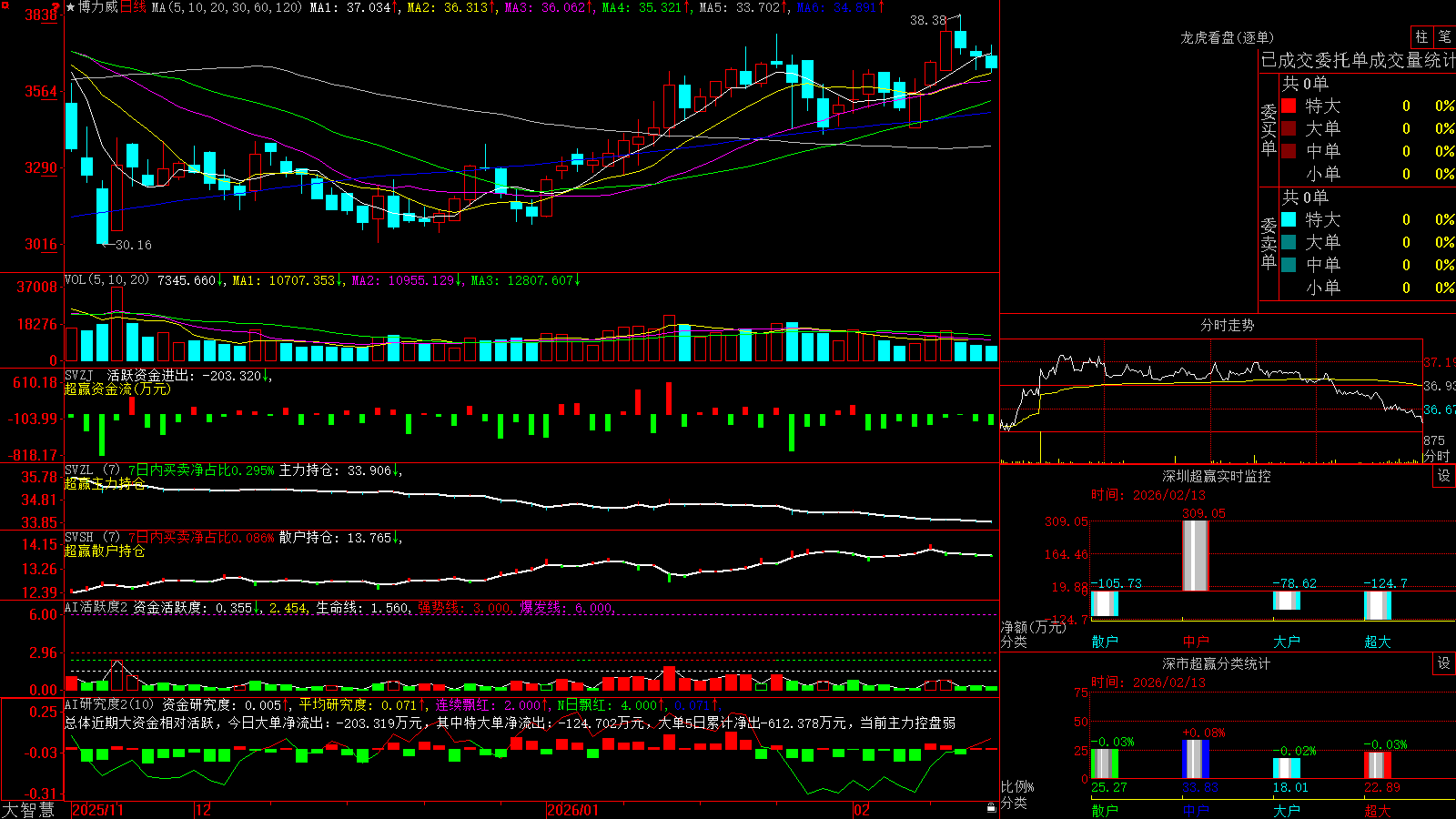The width and height of the screenshot is (1456, 819).
Task: Click the 委买单 vertical label
Action: click(1269, 128)
